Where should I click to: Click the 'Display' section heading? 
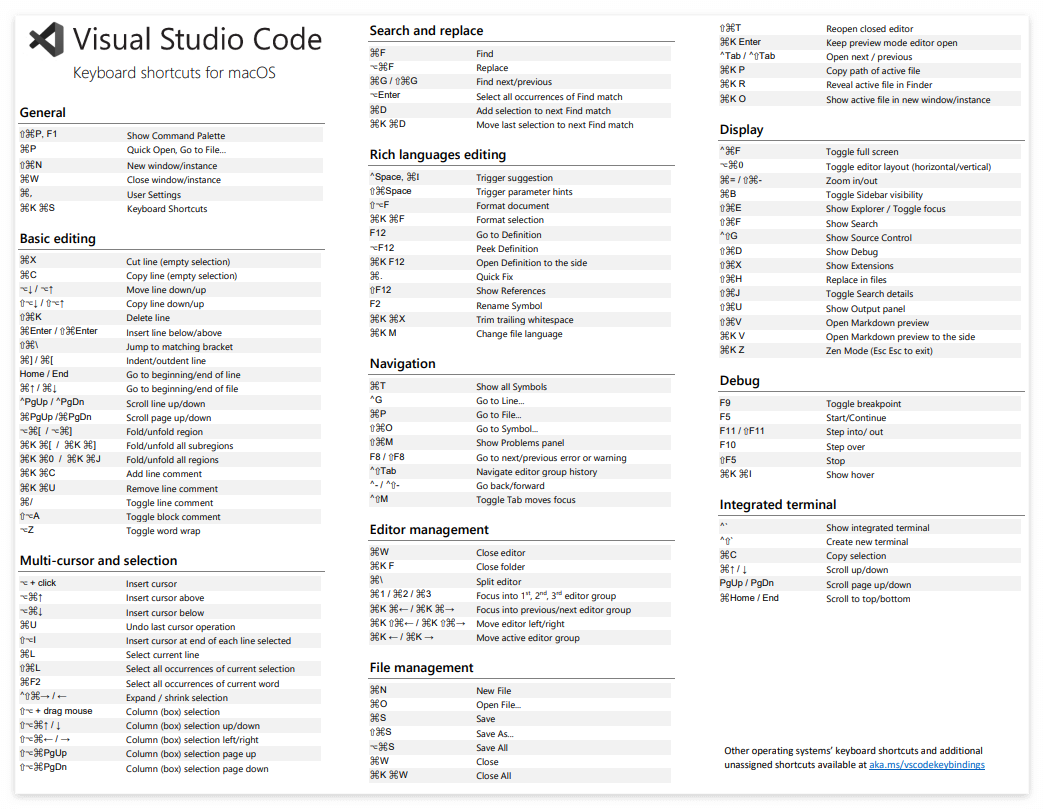(741, 130)
